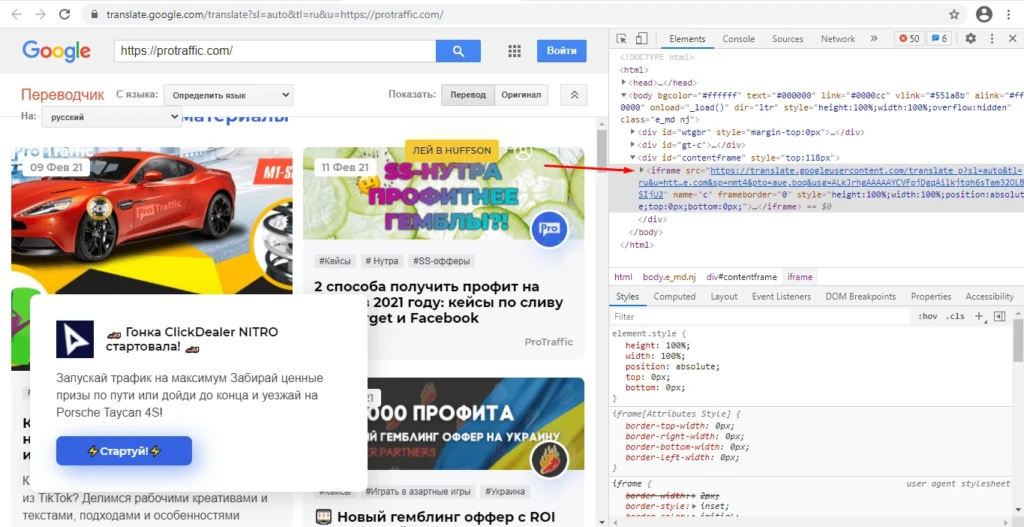The height and width of the screenshot is (527, 1024).
Task: Switch to the Accessibility tab
Action: click(989, 296)
